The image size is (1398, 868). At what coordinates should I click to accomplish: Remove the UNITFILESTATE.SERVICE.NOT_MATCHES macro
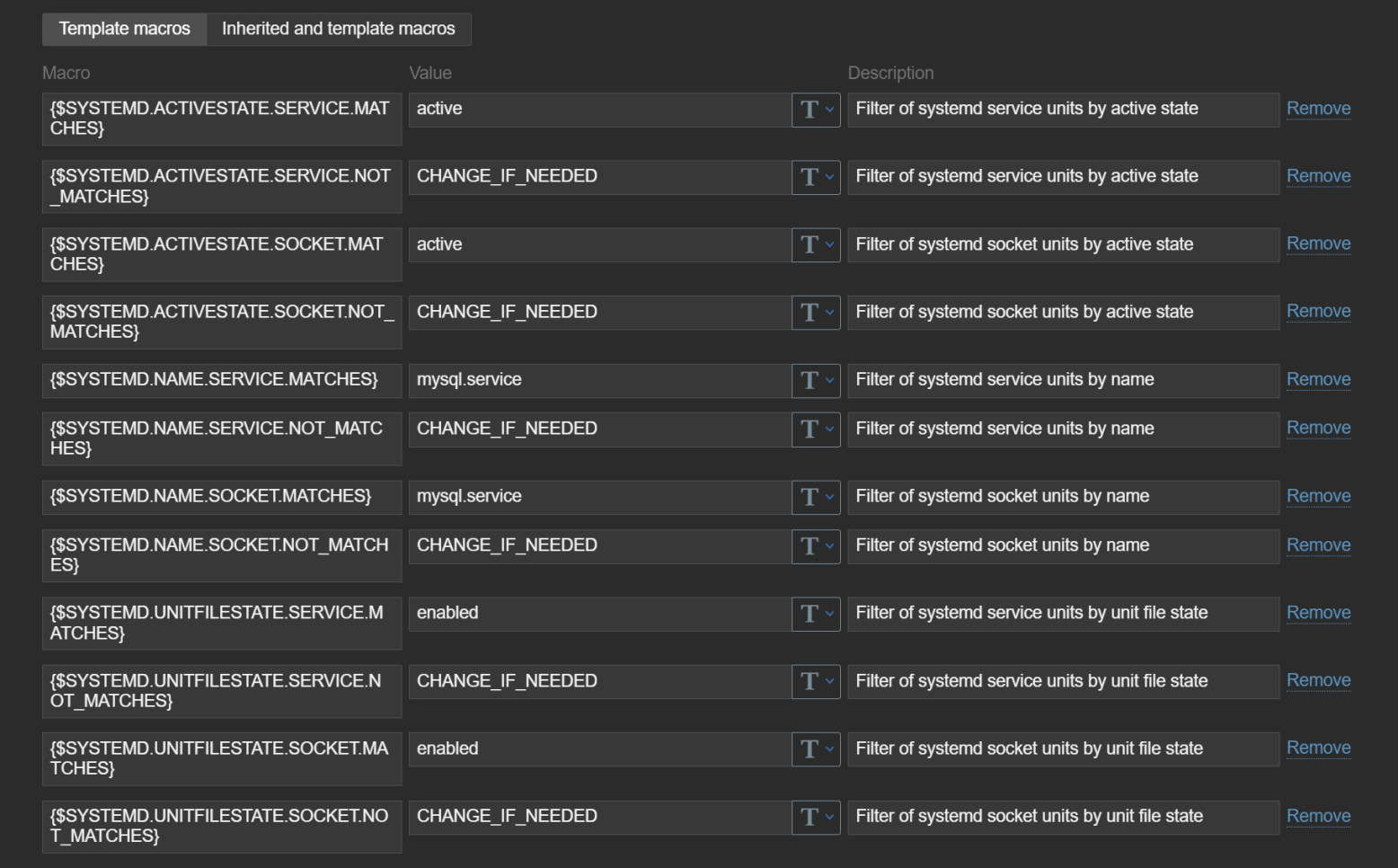[1318, 680]
